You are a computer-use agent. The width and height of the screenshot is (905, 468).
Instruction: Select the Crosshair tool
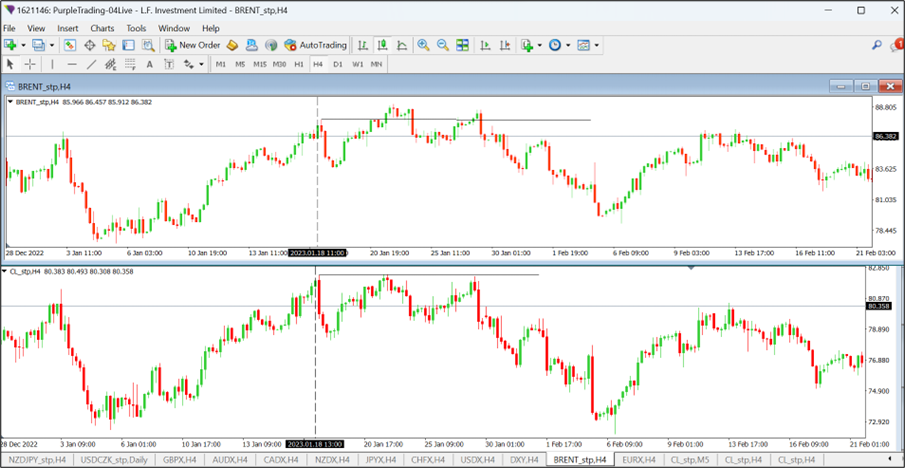coord(30,64)
